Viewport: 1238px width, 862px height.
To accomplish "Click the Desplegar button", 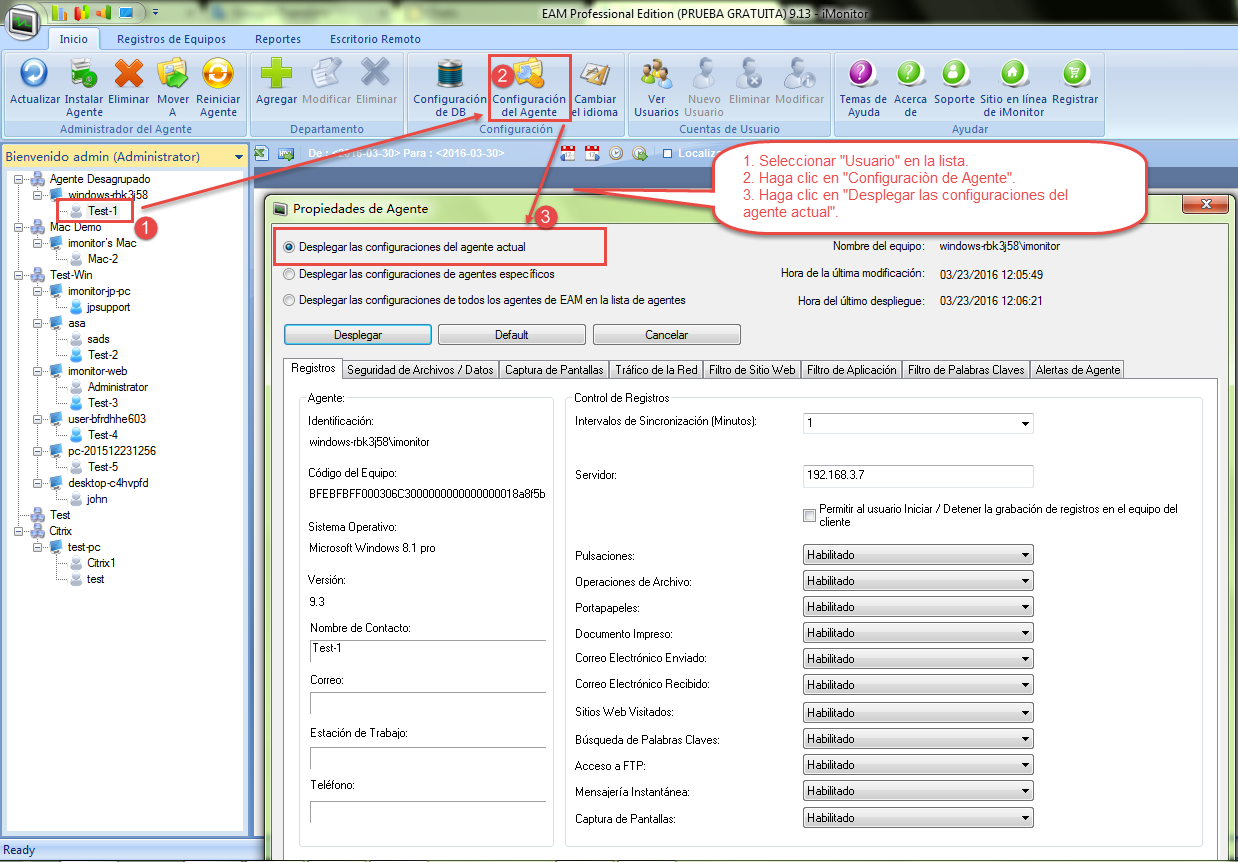I will (358, 335).
